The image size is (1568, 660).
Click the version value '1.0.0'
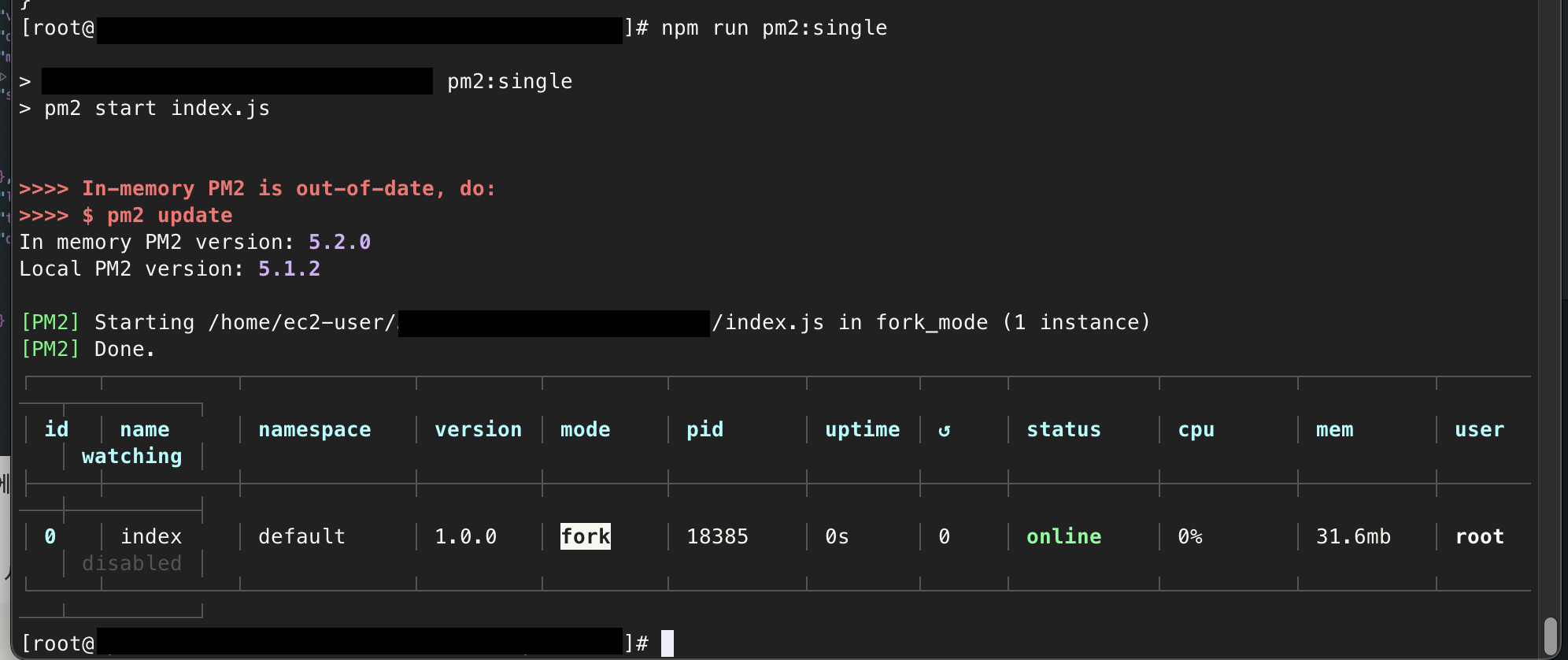tap(465, 536)
